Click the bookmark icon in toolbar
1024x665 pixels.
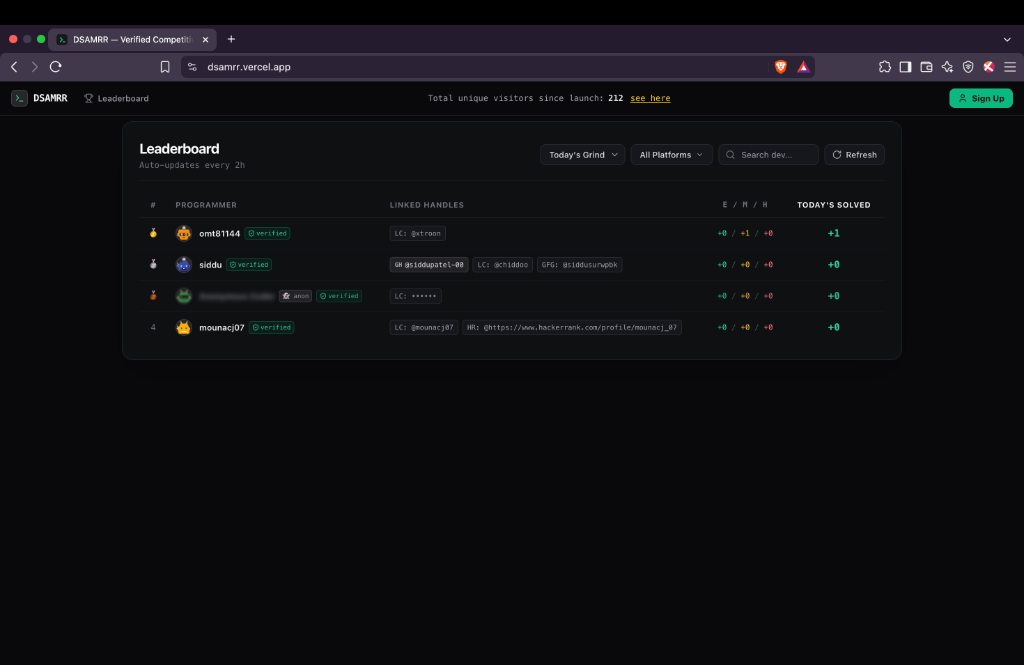(165, 67)
